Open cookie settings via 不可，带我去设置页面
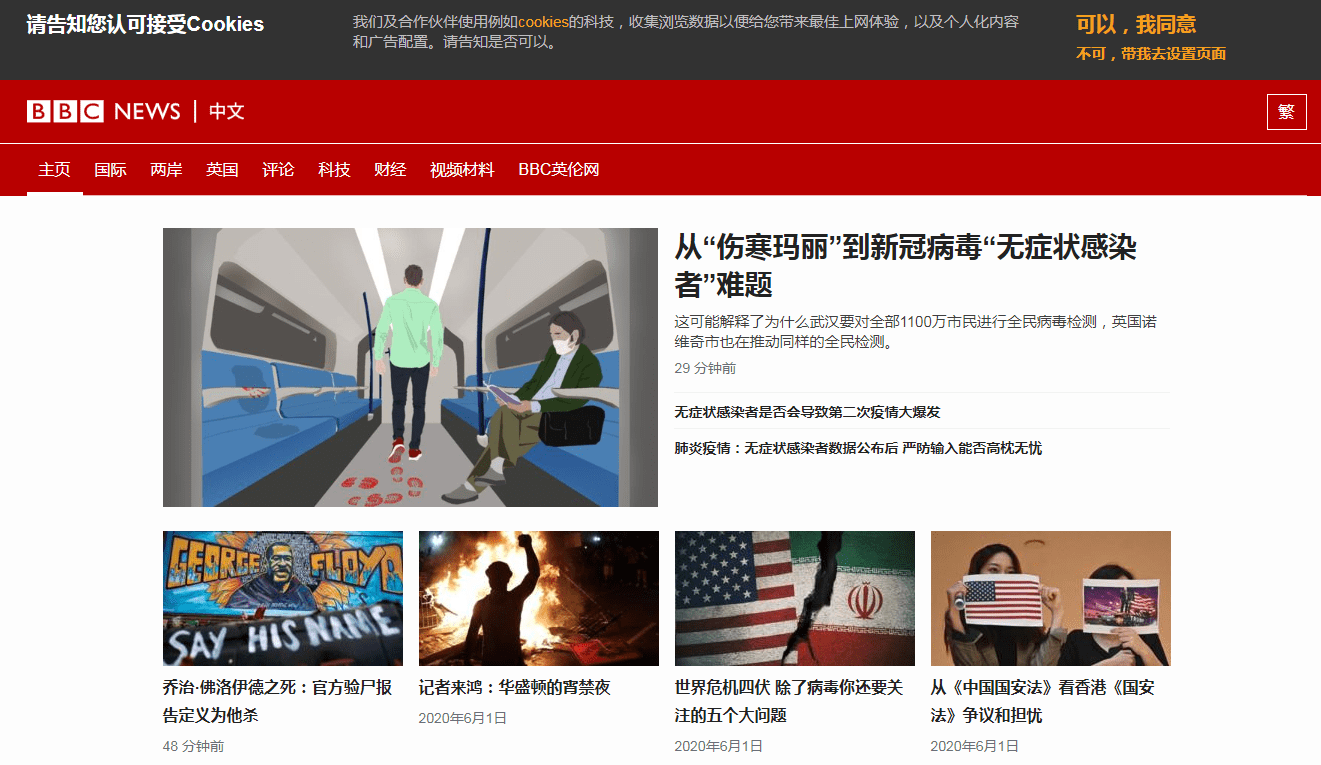1321x765 pixels. click(1150, 54)
